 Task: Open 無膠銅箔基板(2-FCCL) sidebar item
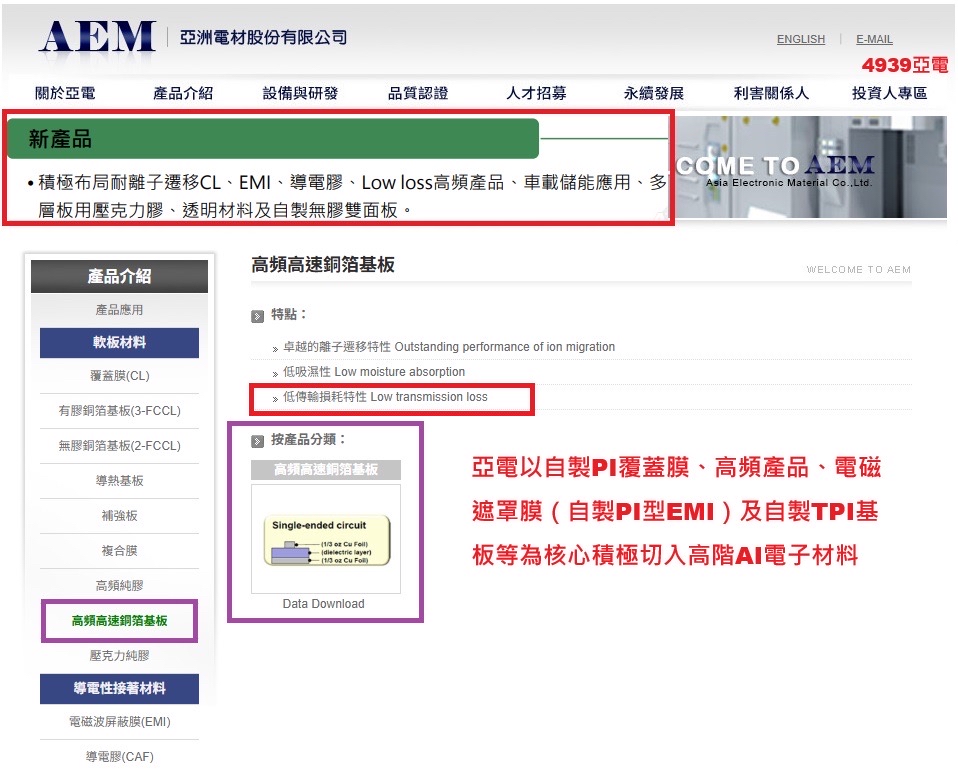(119, 445)
